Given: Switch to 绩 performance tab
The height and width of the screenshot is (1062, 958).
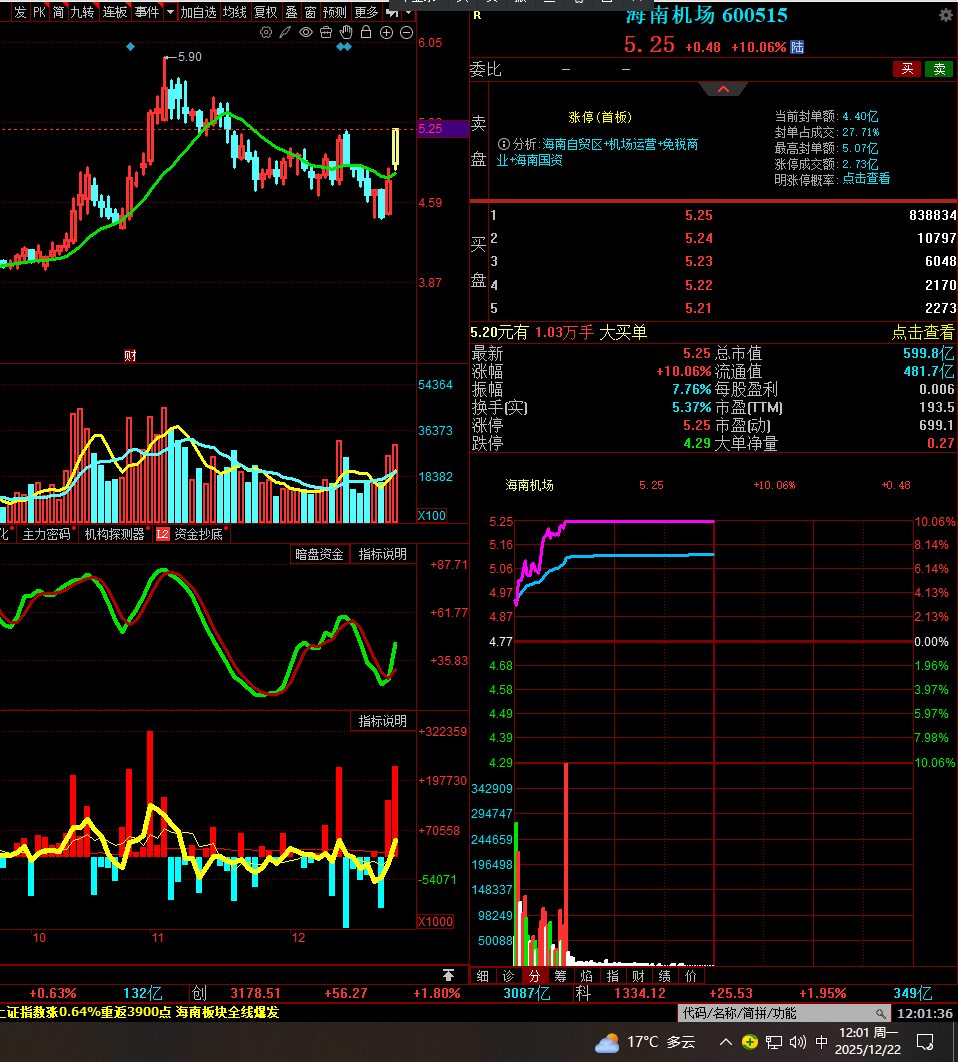Looking at the screenshot, I should pos(665,975).
